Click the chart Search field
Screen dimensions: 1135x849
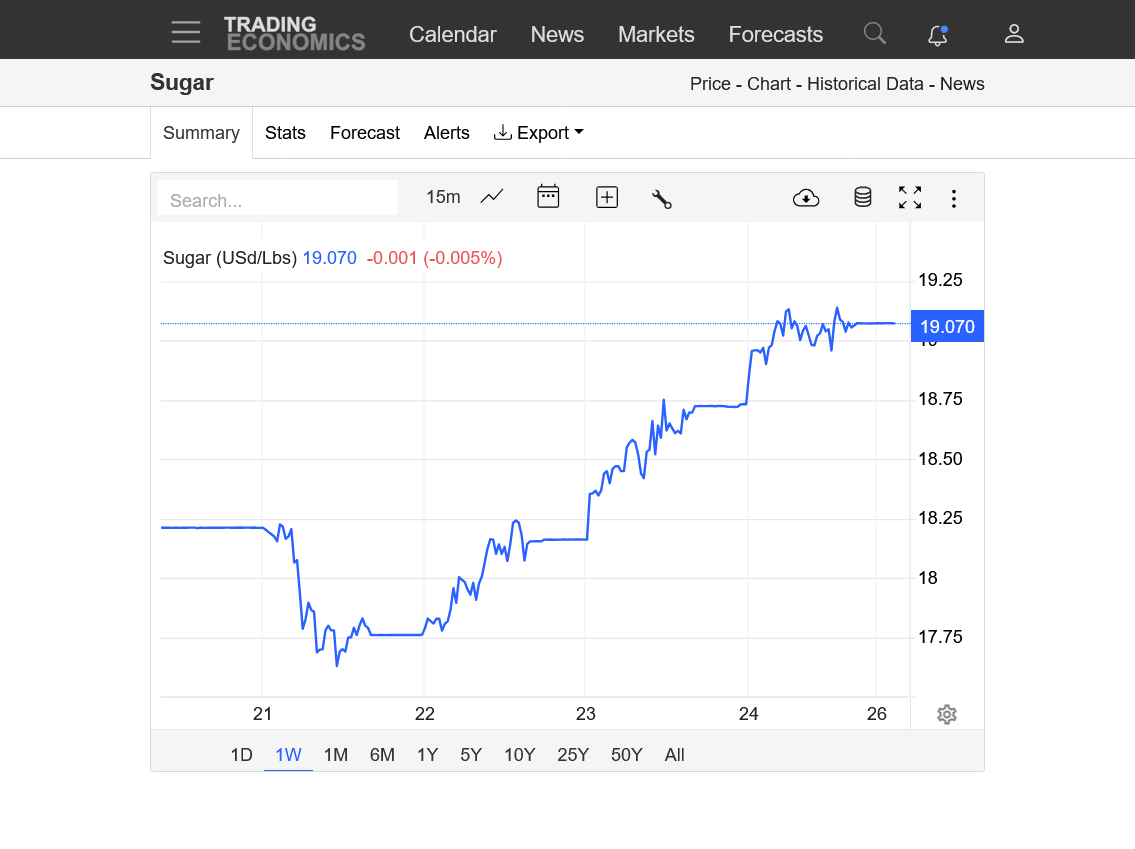pyautogui.click(x=278, y=198)
